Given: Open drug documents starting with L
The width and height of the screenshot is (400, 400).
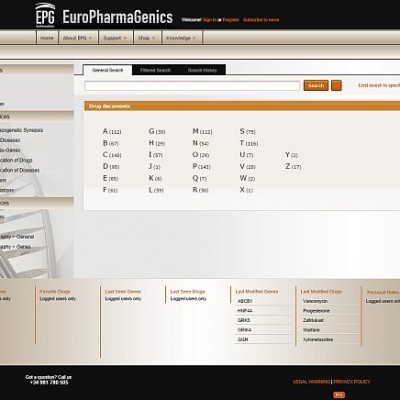Looking at the screenshot, I should click(156, 190).
